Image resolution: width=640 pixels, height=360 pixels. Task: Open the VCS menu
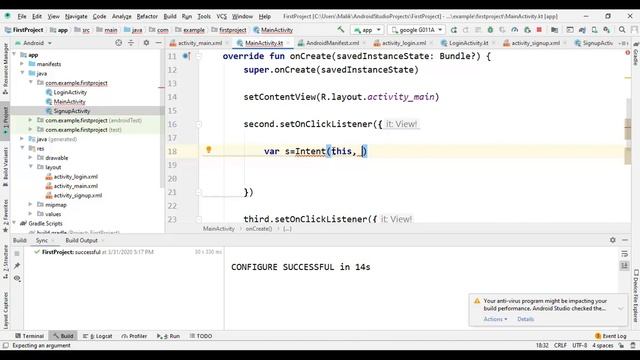tap(221, 16)
